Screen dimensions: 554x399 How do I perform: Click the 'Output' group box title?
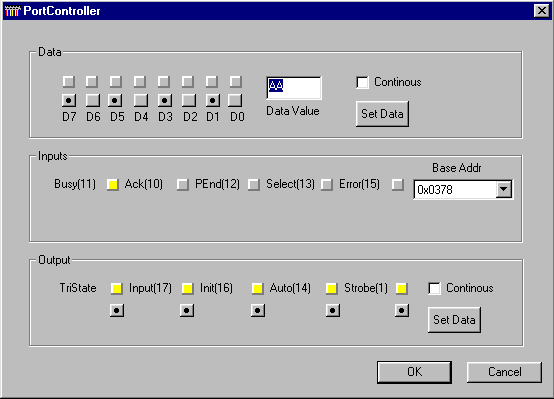[54, 260]
